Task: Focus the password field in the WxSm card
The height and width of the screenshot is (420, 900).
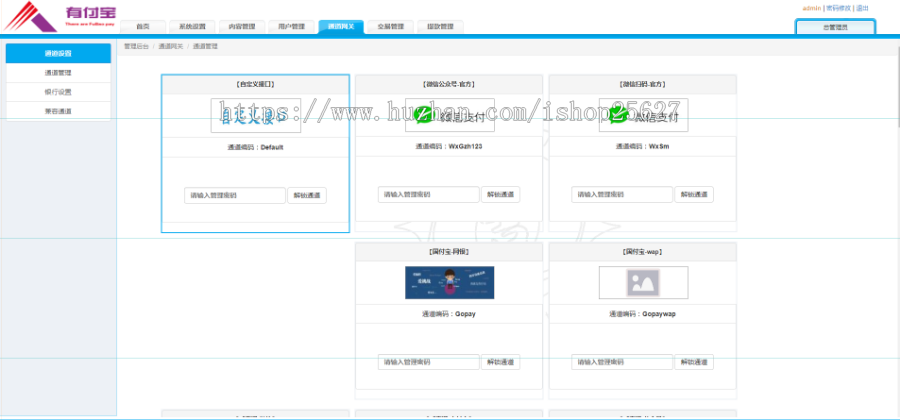Action: click(622, 195)
